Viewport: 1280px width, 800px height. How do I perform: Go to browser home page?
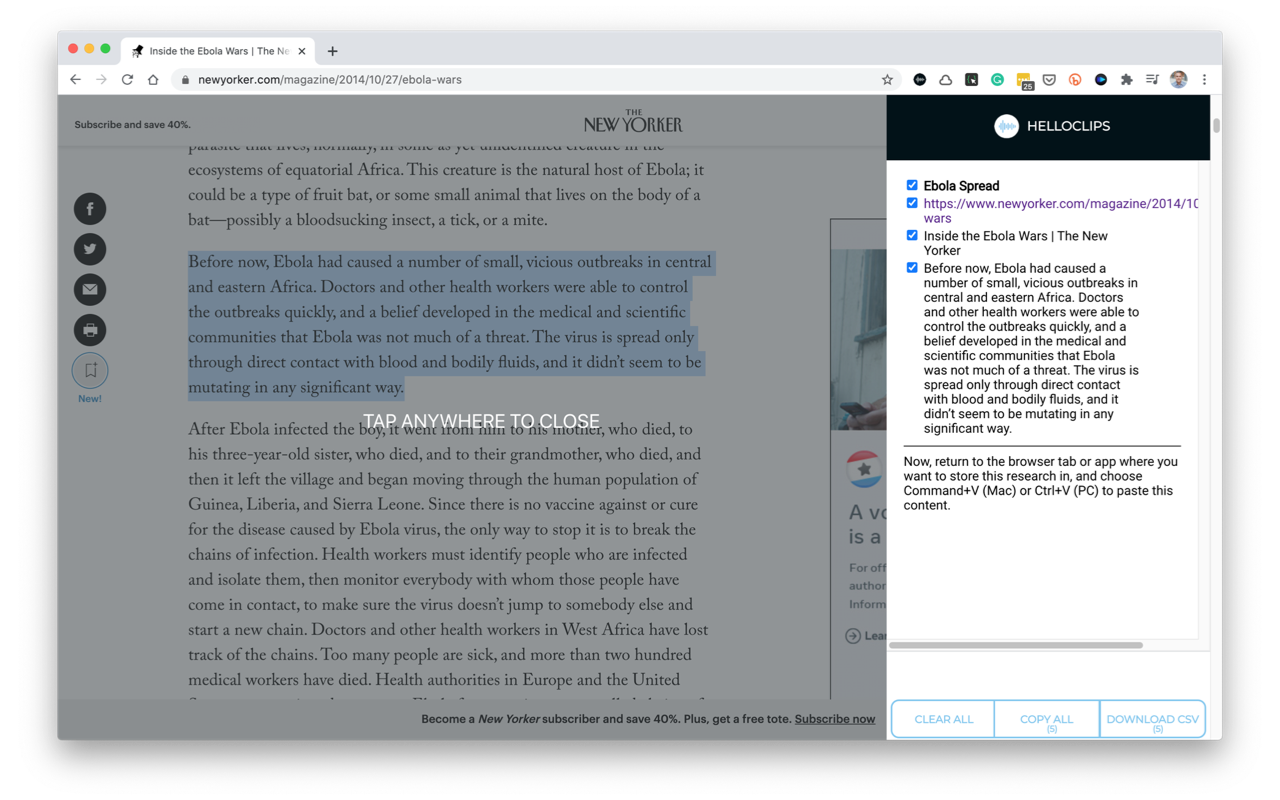(x=153, y=80)
